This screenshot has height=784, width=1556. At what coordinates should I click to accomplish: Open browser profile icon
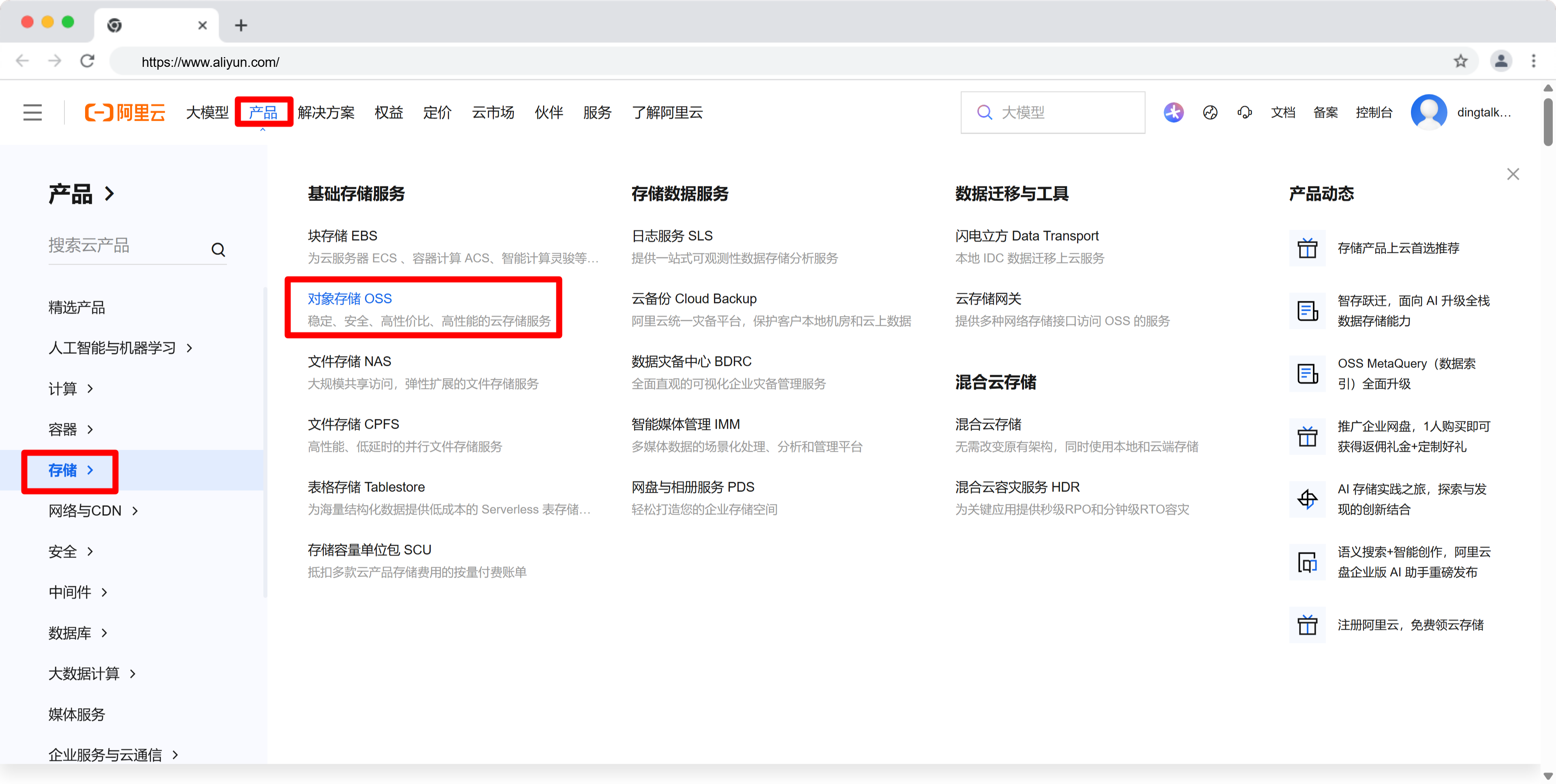1500,61
